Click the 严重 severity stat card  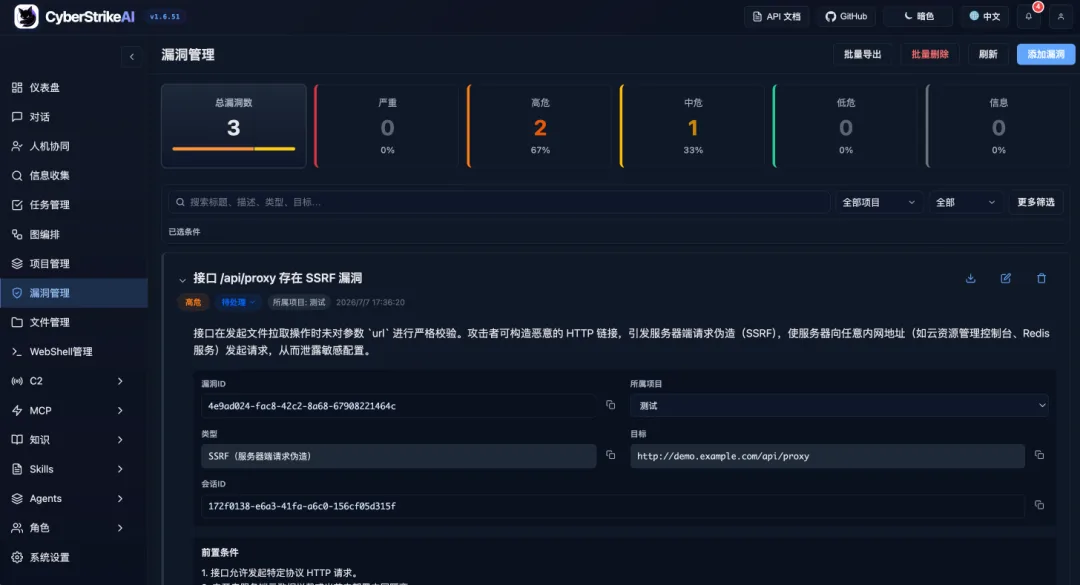387,126
